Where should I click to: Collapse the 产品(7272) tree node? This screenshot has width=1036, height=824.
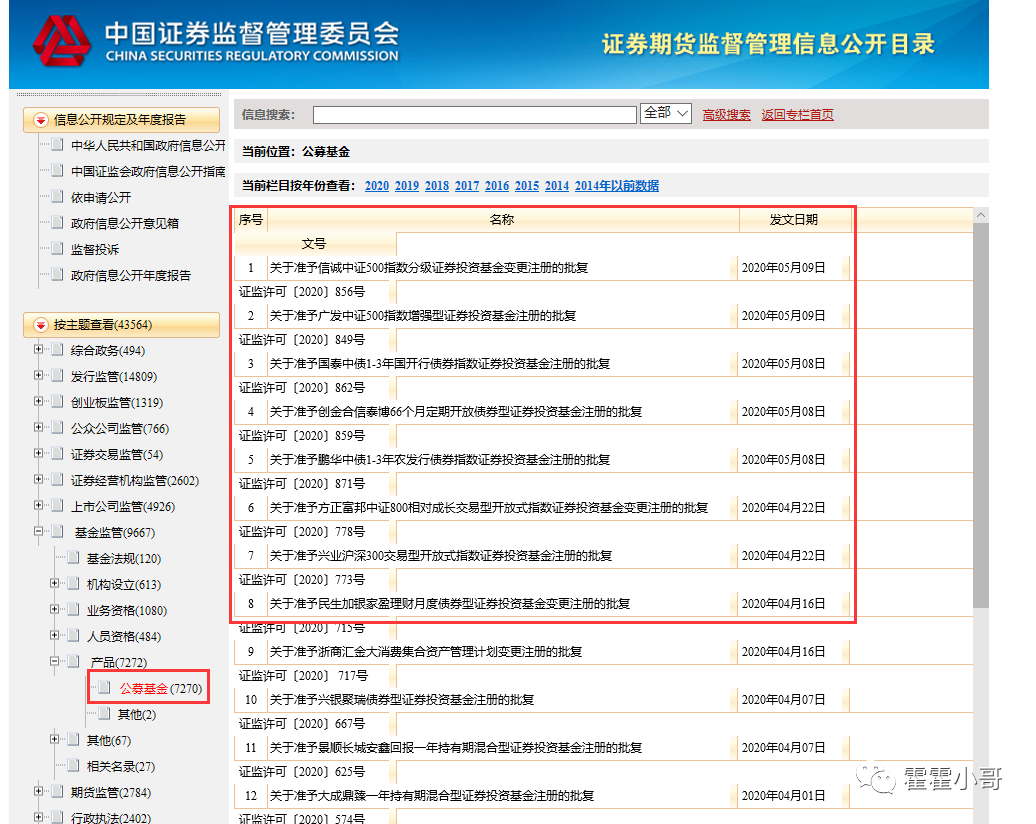tap(55, 661)
